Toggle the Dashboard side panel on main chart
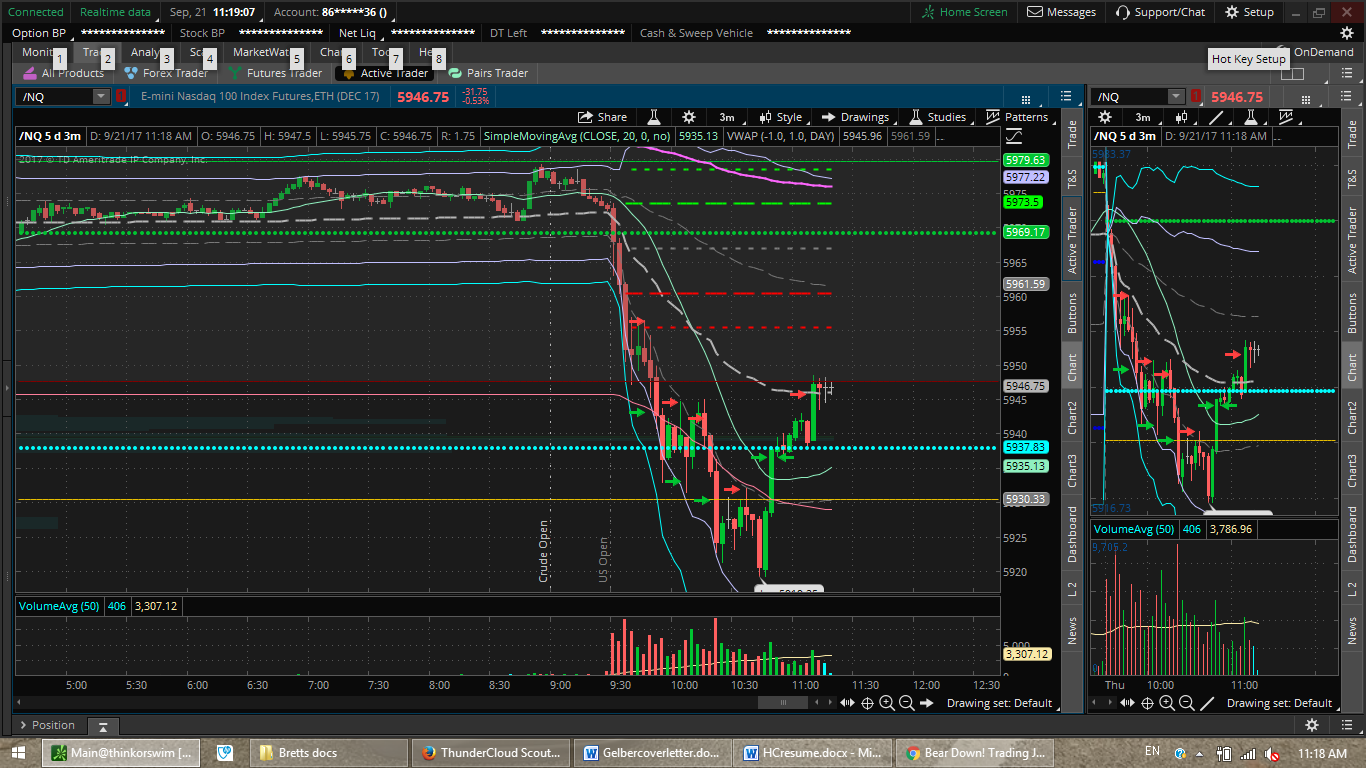The height and width of the screenshot is (768, 1366). point(1072,533)
